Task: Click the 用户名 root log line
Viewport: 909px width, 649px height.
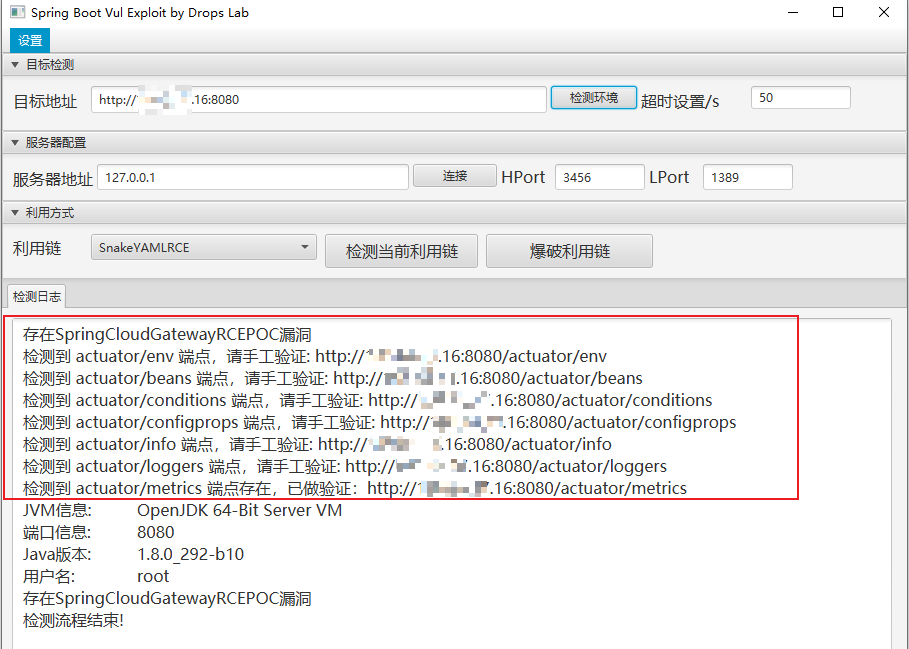Action: pyautogui.click(x=96, y=577)
